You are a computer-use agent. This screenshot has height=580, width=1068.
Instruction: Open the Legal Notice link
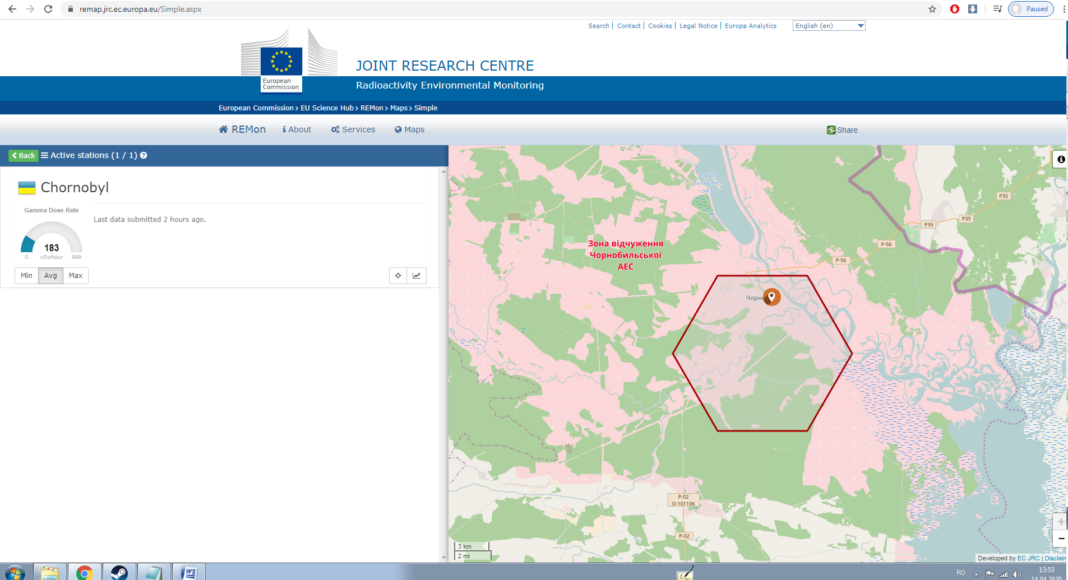[x=698, y=26]
